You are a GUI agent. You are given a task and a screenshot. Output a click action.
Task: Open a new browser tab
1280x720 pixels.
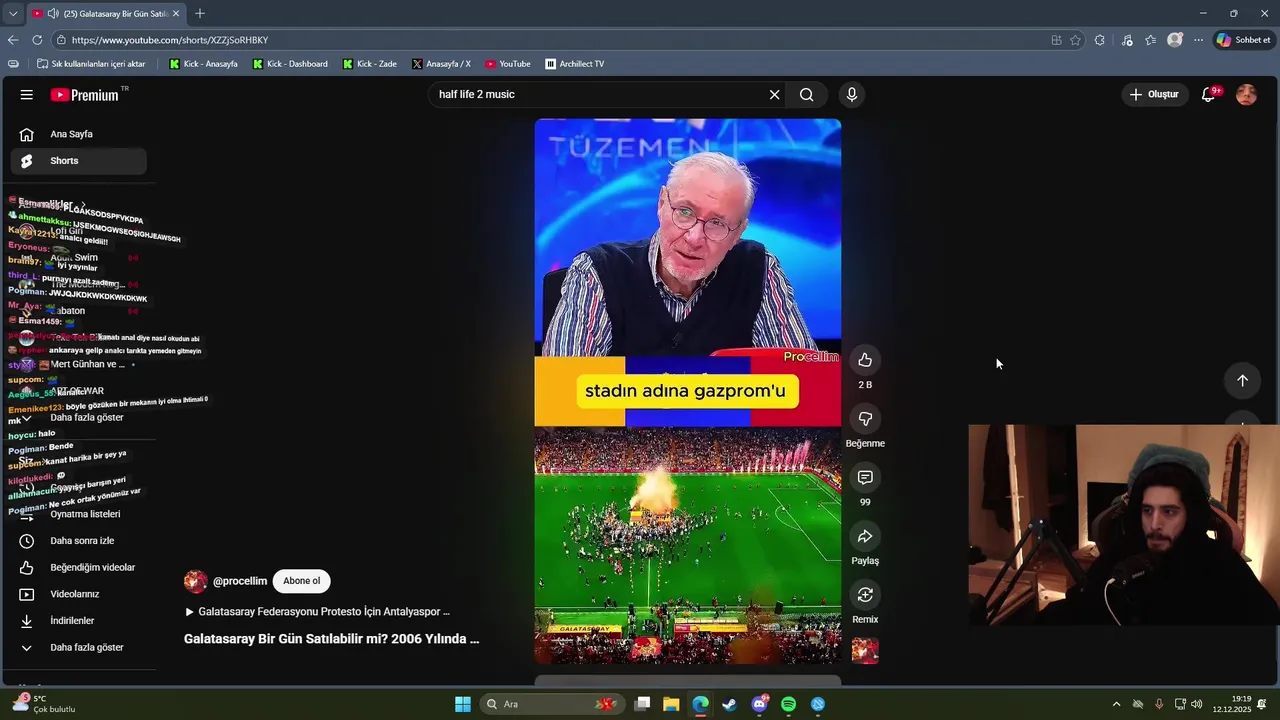coord(200,14)
